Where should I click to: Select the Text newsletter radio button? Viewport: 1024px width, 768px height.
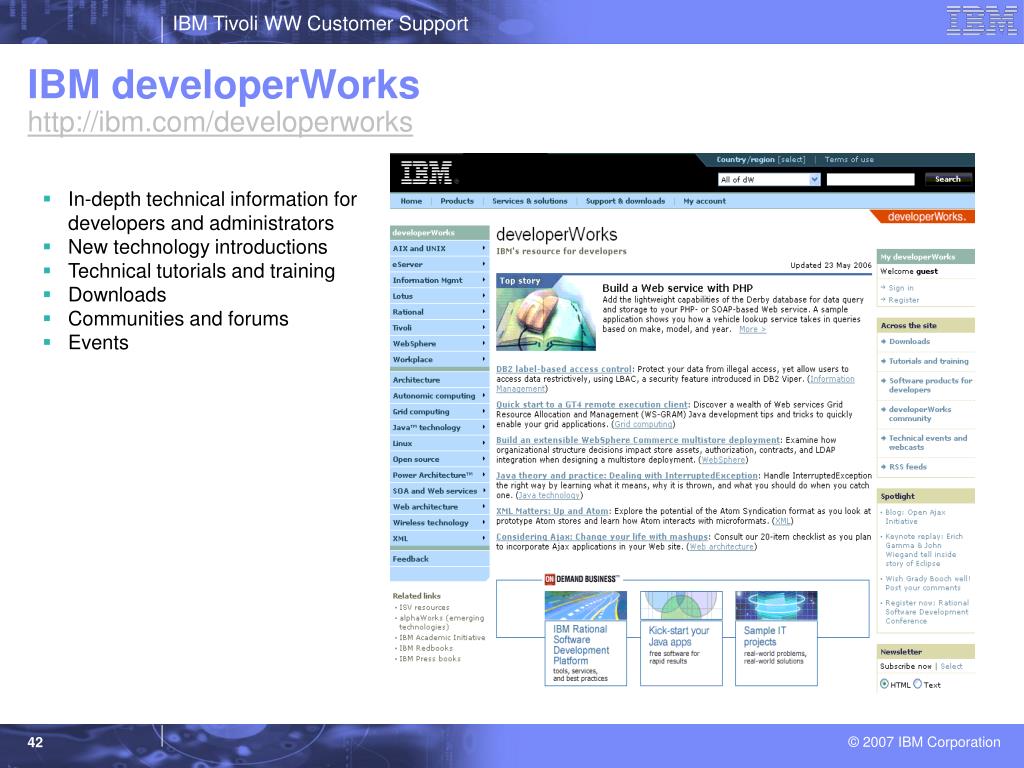coord(918,684)
